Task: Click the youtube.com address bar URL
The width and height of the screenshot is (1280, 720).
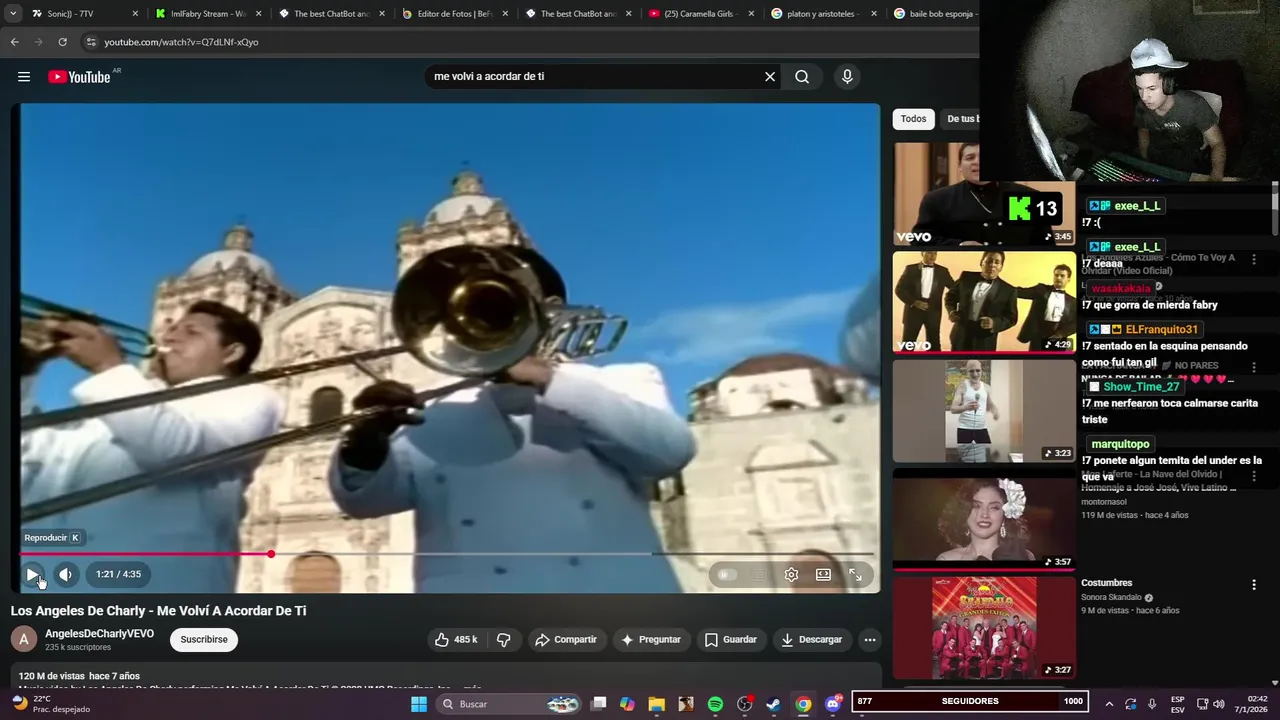Action: click(181, 42)
